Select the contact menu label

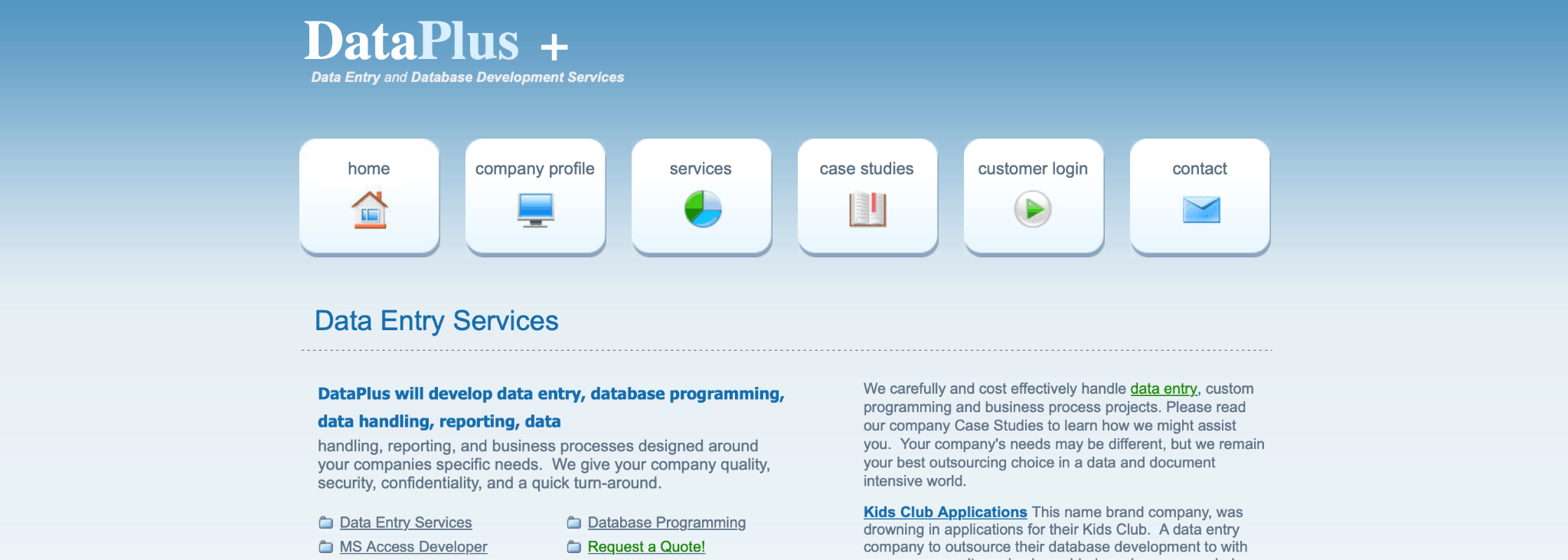pyautogui.click(x=1200, y=169)
